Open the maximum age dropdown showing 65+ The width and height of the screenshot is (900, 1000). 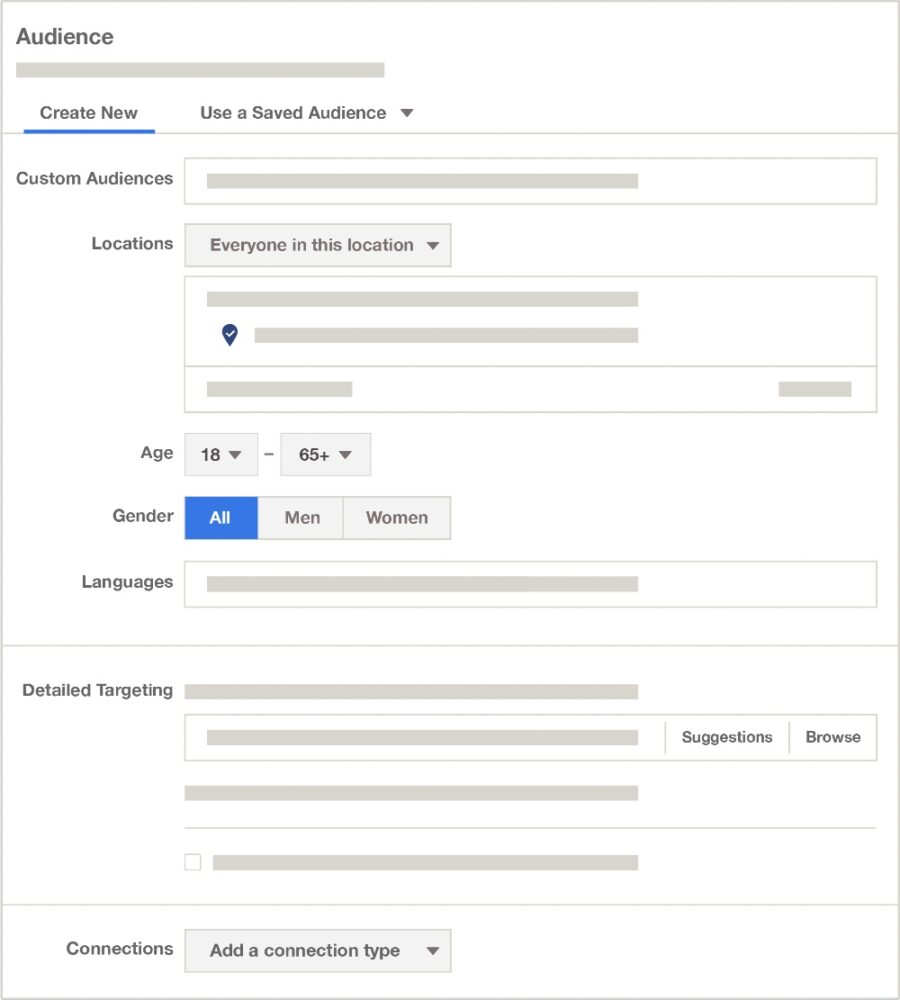pos(325,454)
